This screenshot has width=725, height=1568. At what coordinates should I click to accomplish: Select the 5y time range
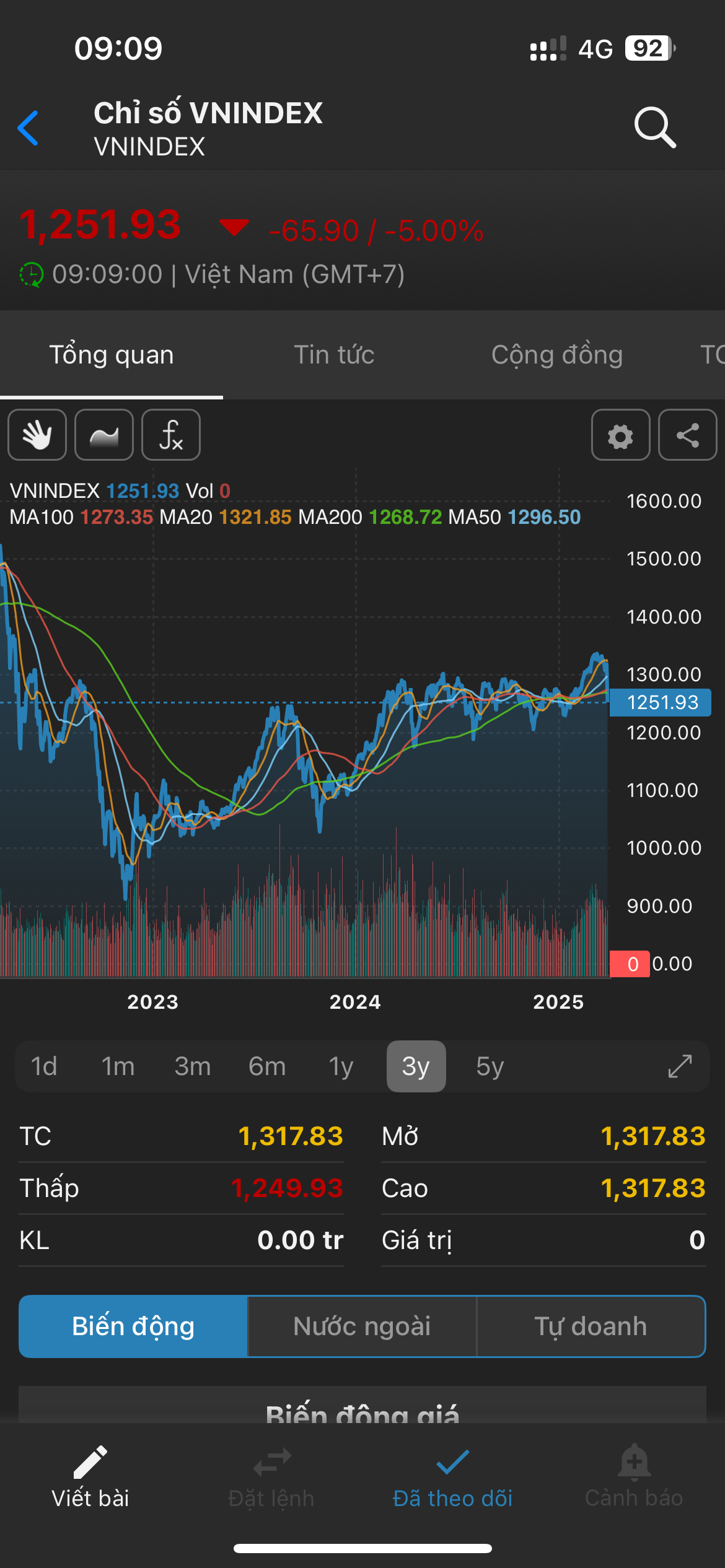(490, 1066)
